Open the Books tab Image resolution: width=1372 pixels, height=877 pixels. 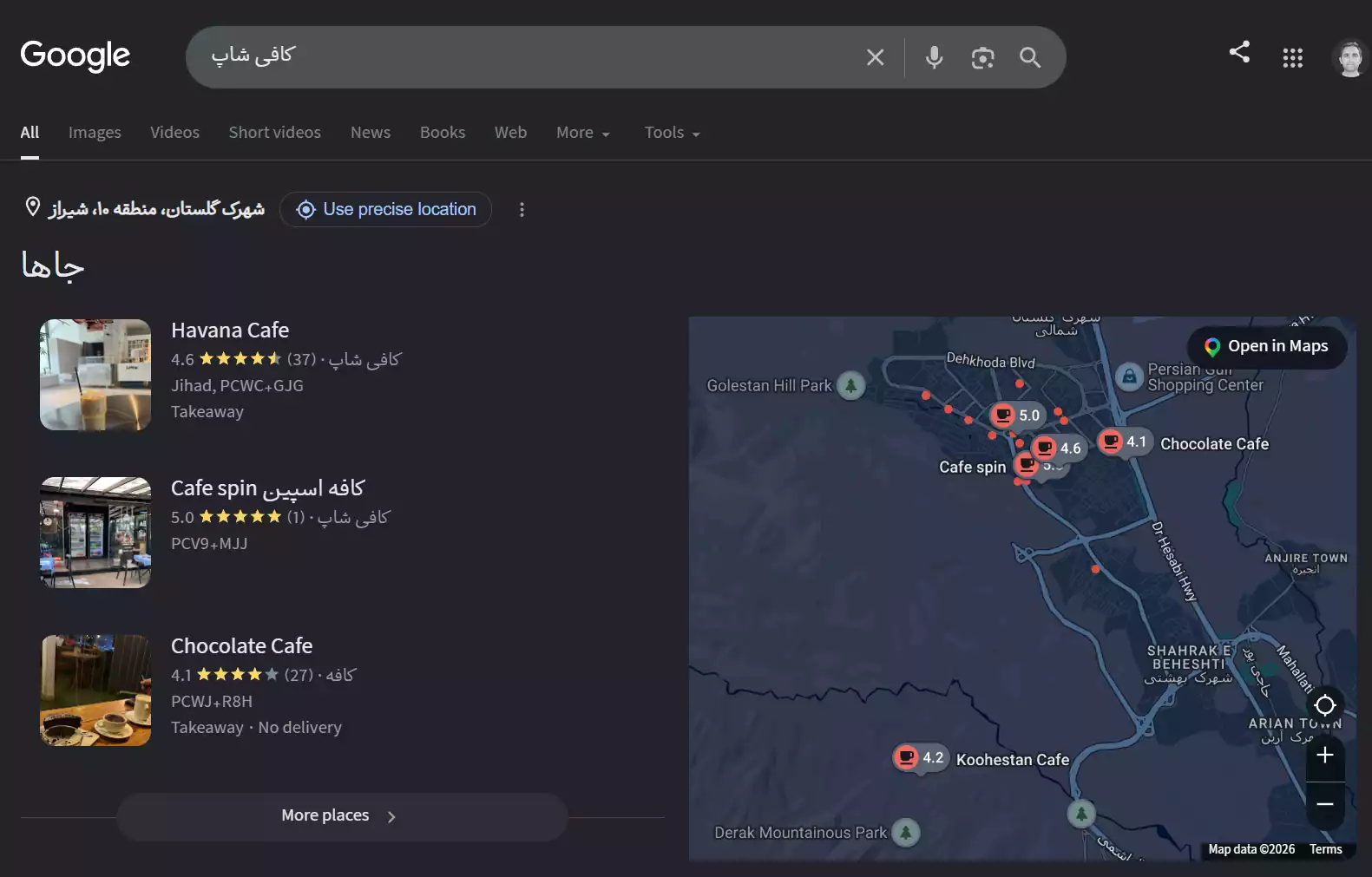[x=443, y=133]
